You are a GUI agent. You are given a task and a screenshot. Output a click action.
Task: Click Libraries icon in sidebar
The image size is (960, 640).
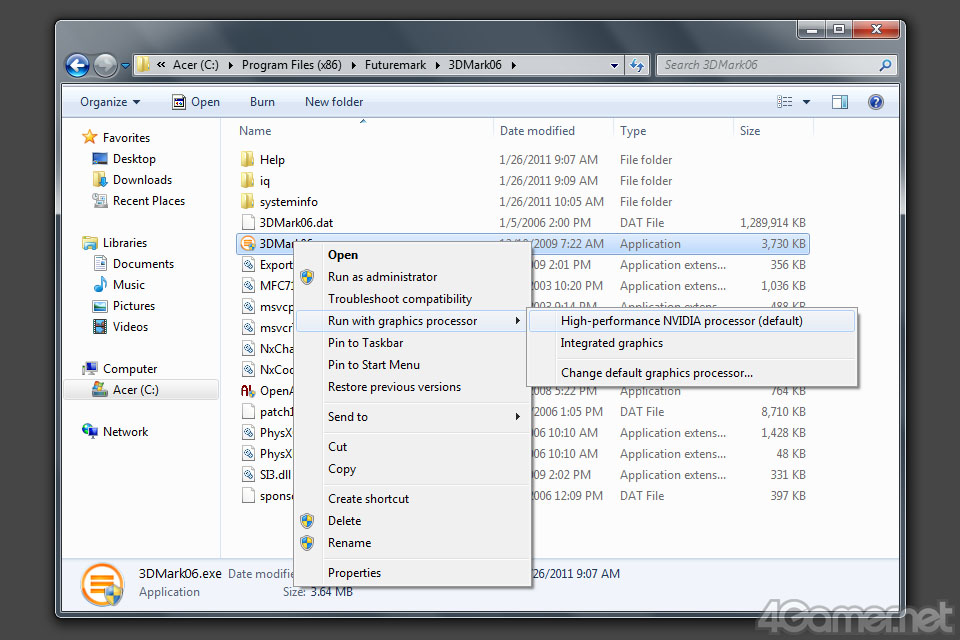coord(90,243)
